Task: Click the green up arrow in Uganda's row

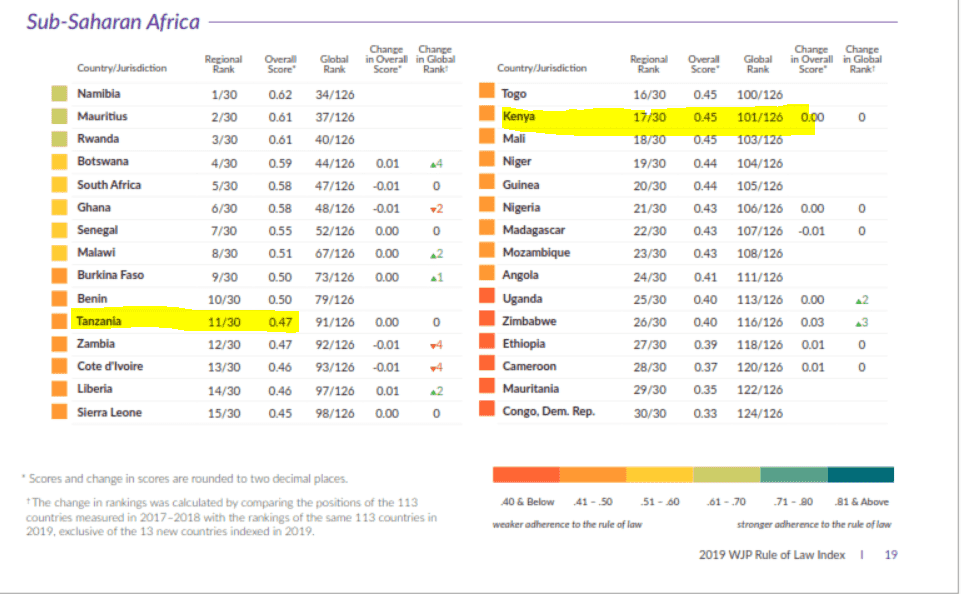Action: (x=857, y=300)
